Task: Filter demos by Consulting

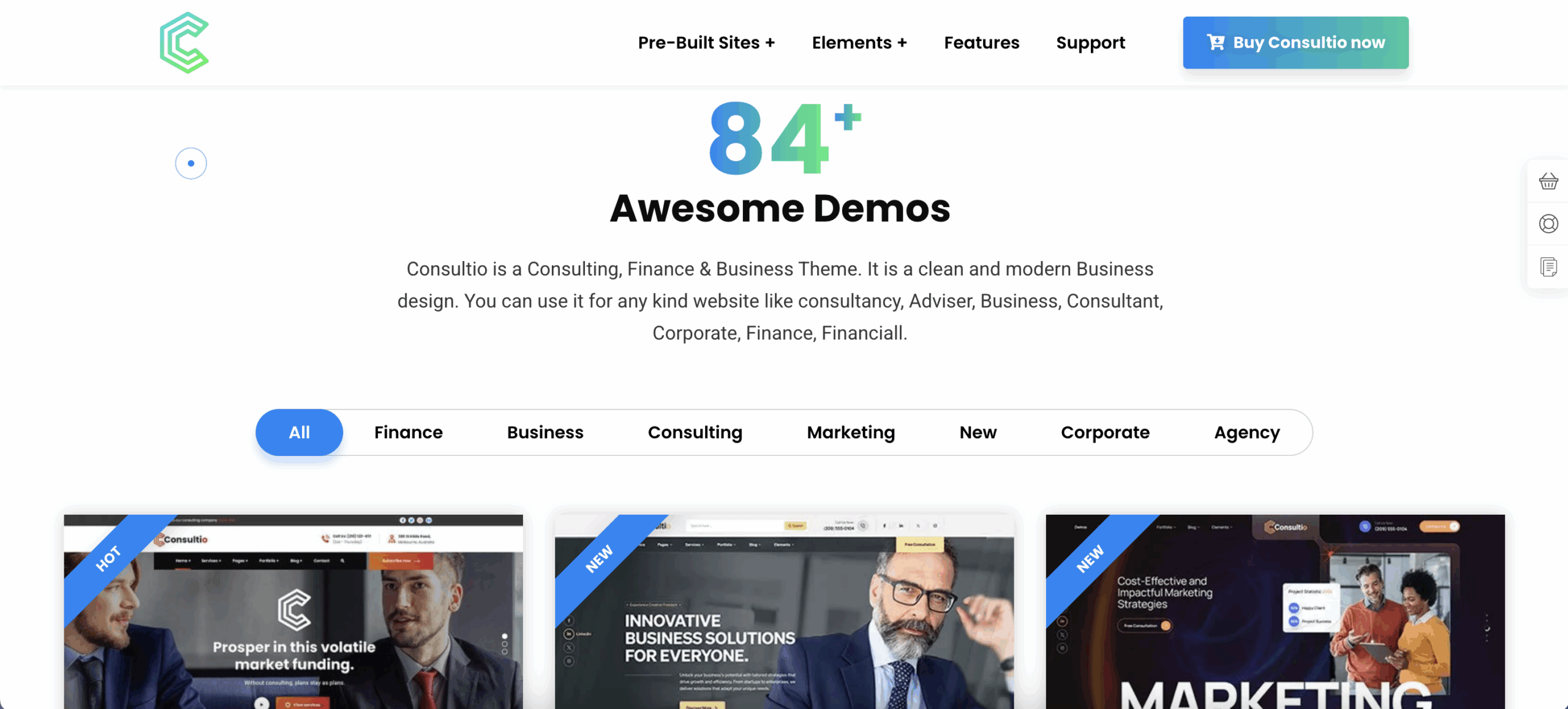Action: [695, 432]
